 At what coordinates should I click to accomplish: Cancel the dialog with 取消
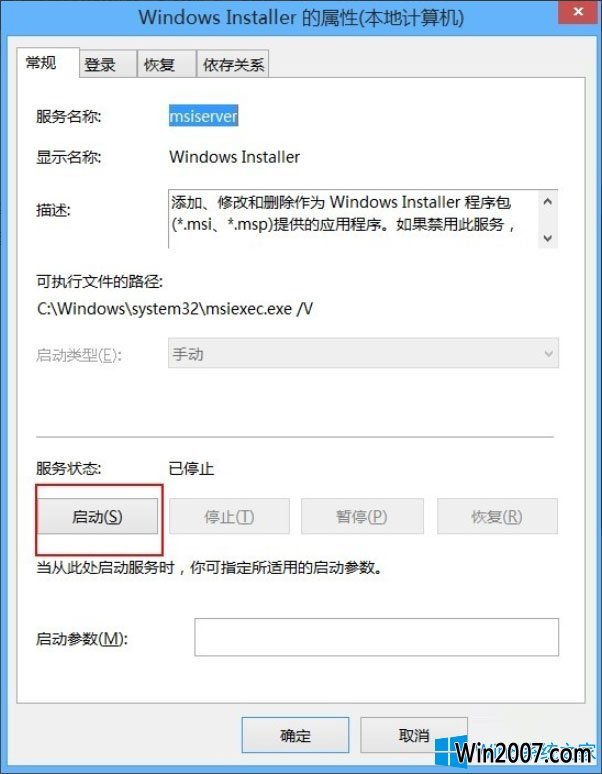(x=414, y=735)
